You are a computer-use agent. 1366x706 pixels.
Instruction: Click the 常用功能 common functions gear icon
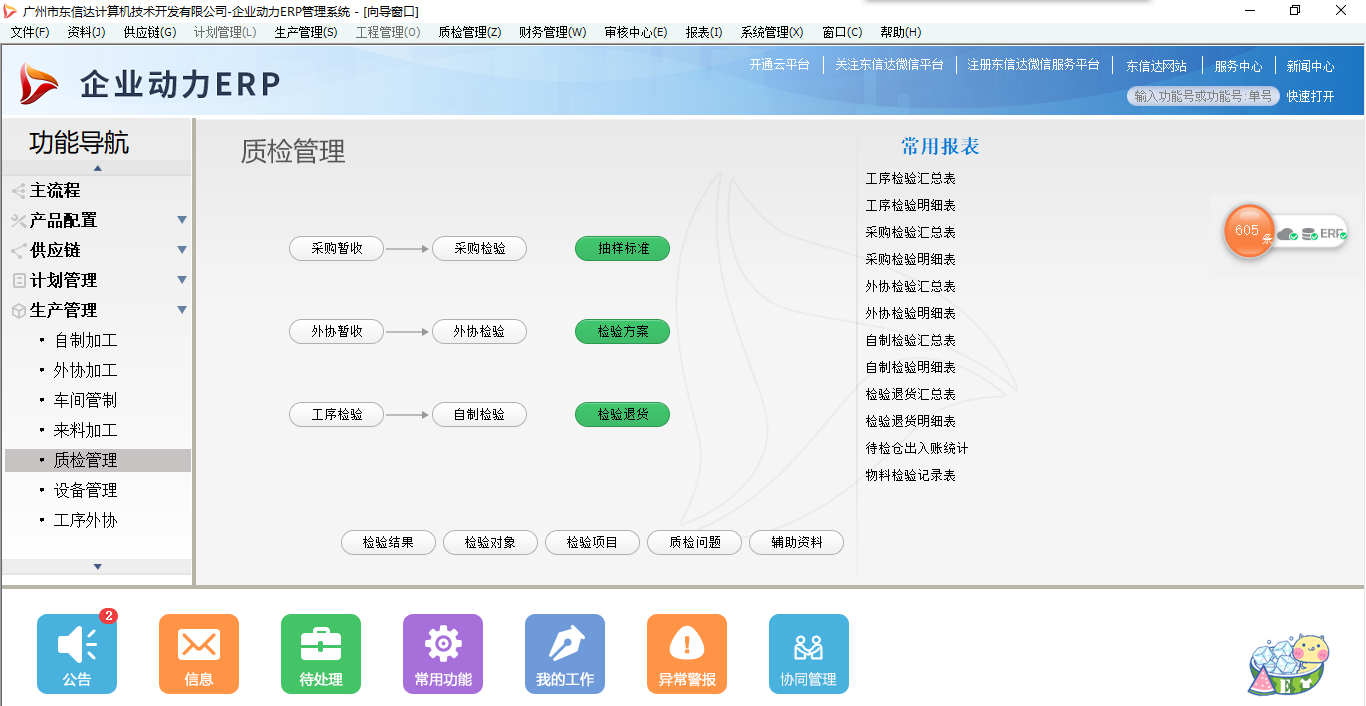coord(442,653)
